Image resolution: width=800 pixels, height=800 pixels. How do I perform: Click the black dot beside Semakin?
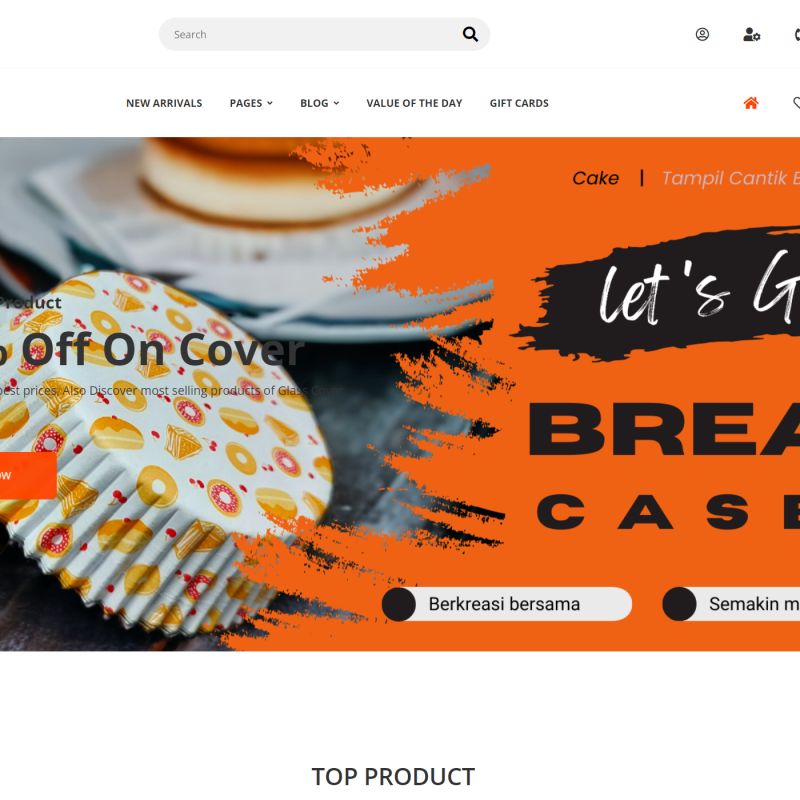point(679,604)
